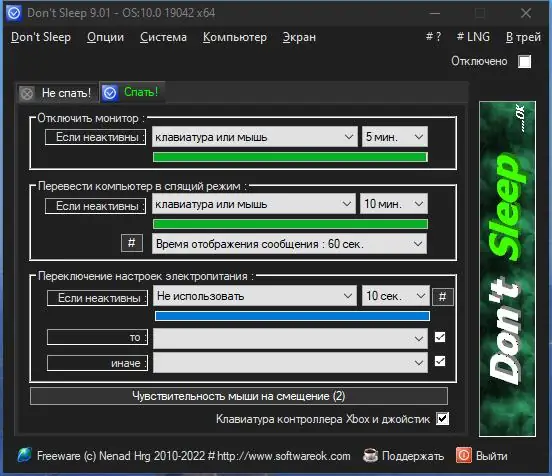
Task: Expand the empty 'то' power plan dropdown
Action: point(290,339)
